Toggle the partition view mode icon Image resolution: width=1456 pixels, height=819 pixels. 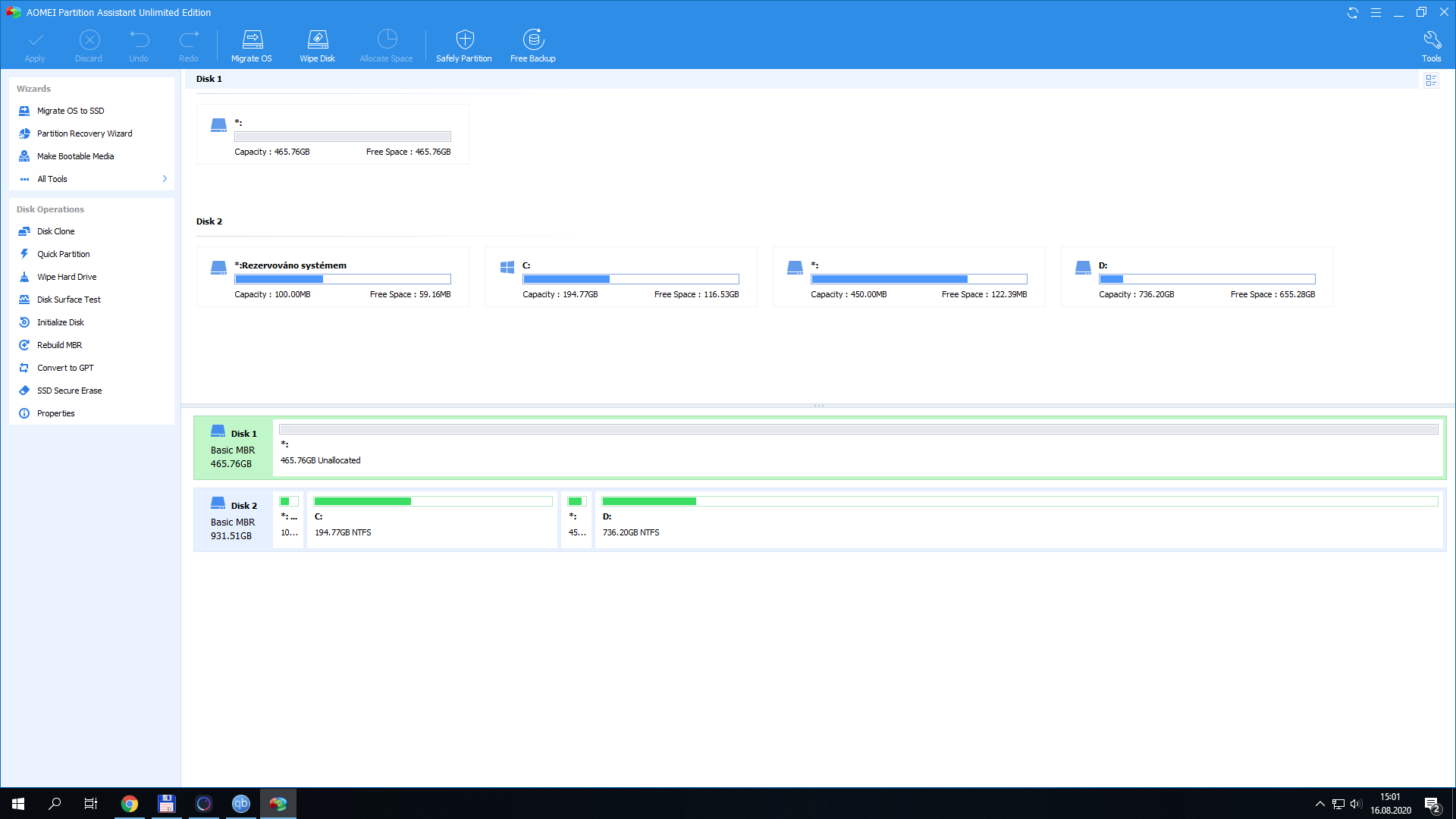point(1431,80)
